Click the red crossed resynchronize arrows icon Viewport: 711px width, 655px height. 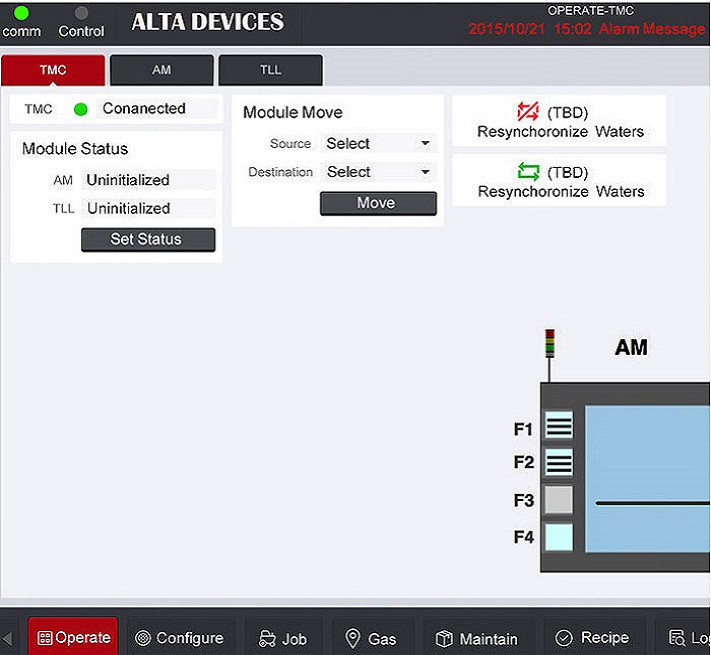(528, 112)
